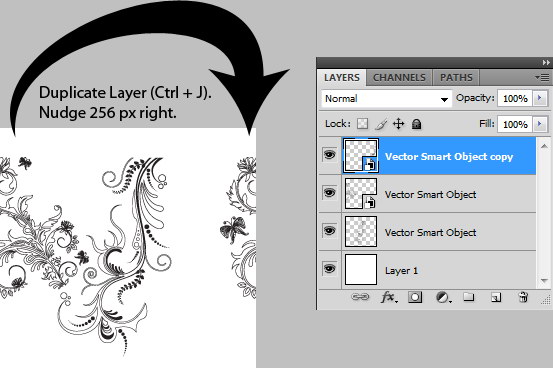
Task: Hide the Vector Smart Object copy layer
Action: (329, 155)
